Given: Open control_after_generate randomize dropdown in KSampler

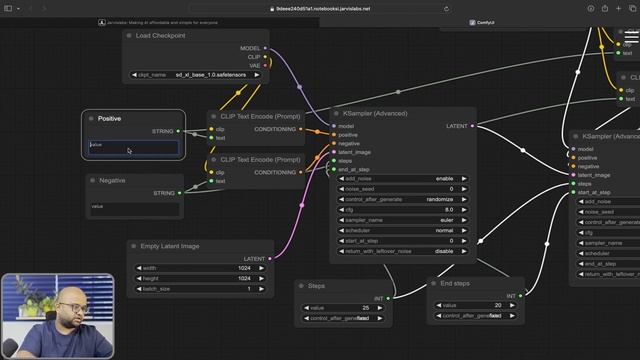Looking at the screenshot, I should pyautogui.click(x=402, y=200).
